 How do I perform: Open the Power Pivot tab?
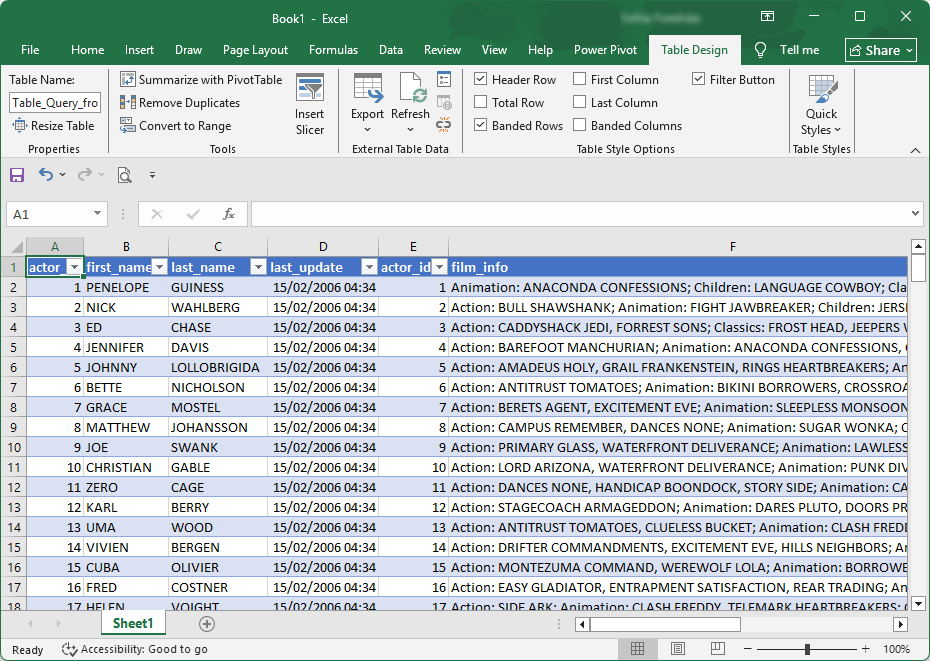[605, 49]
